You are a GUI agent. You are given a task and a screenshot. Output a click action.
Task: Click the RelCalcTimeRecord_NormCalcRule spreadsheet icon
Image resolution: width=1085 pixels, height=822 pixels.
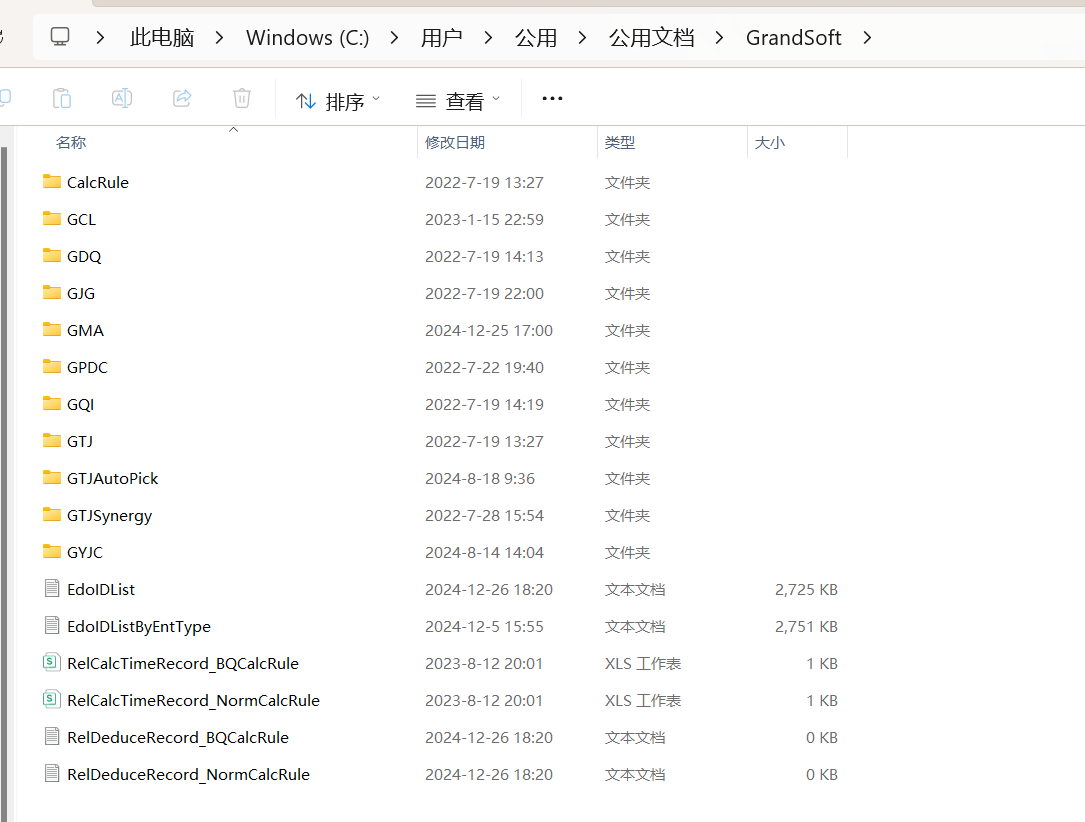52,700
